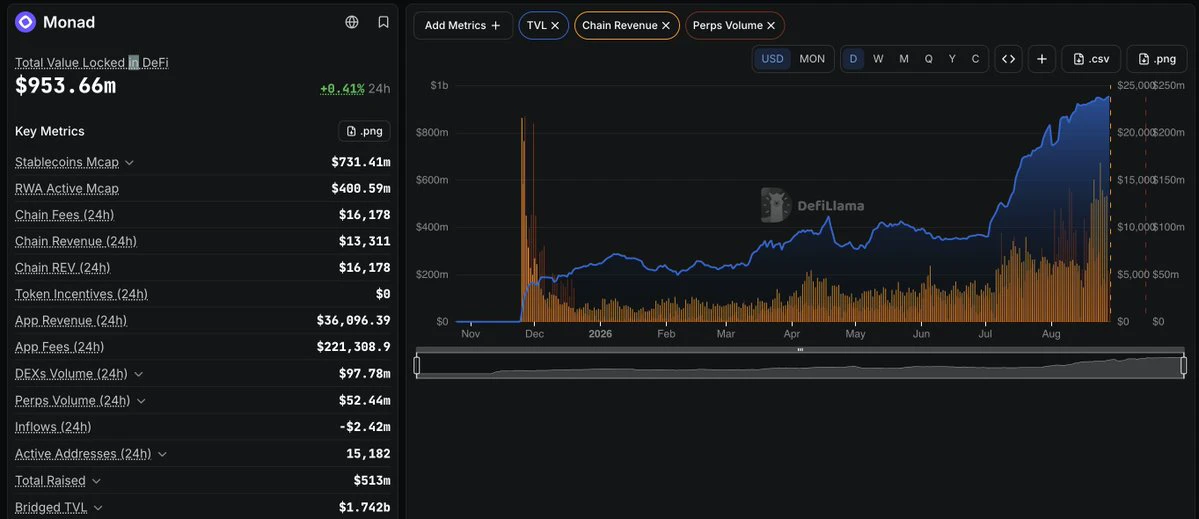
Task: Click the Key Metrics heading
Action: coord(50,131)
